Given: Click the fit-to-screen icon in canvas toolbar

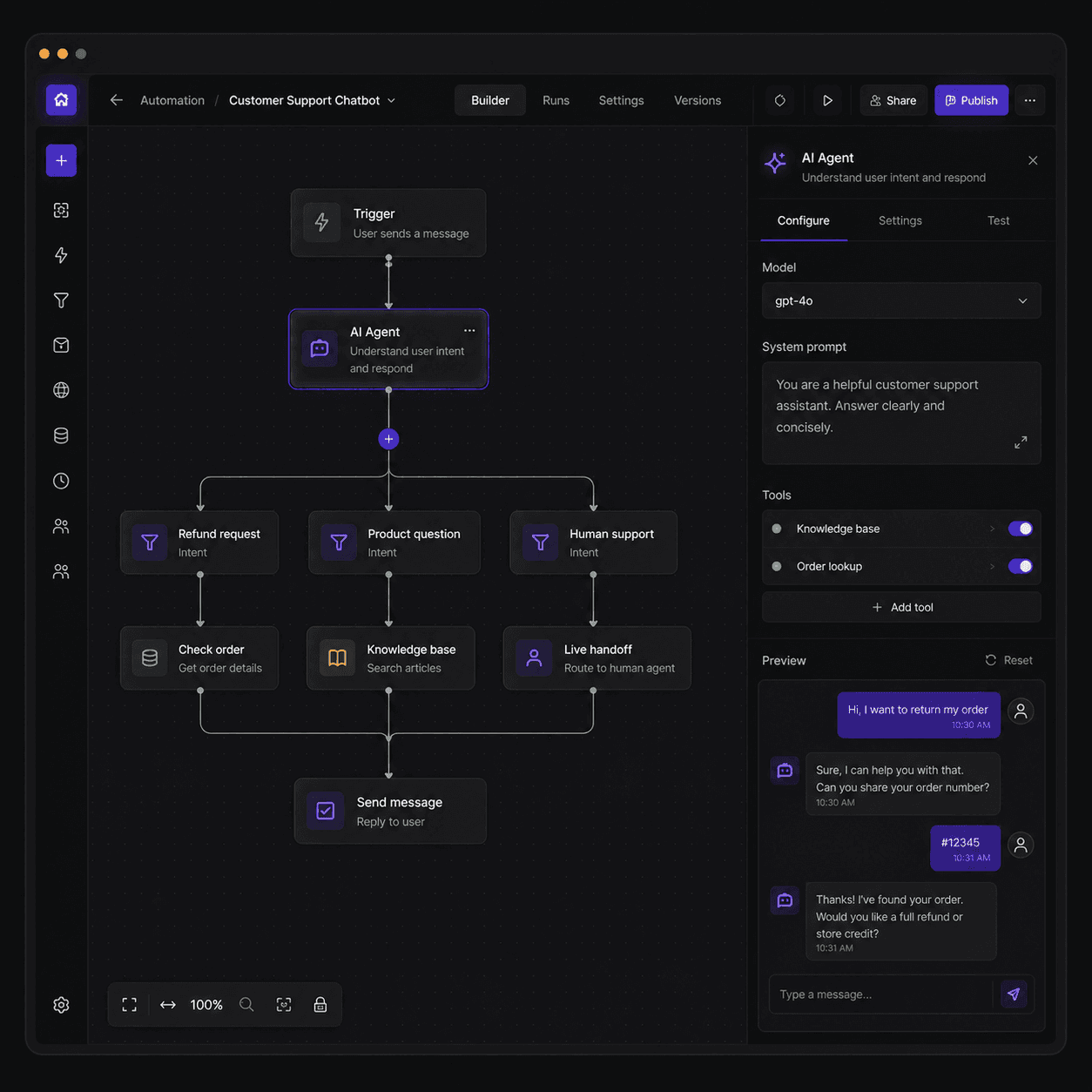Looking at the screenshot, I should point(129,1004).
